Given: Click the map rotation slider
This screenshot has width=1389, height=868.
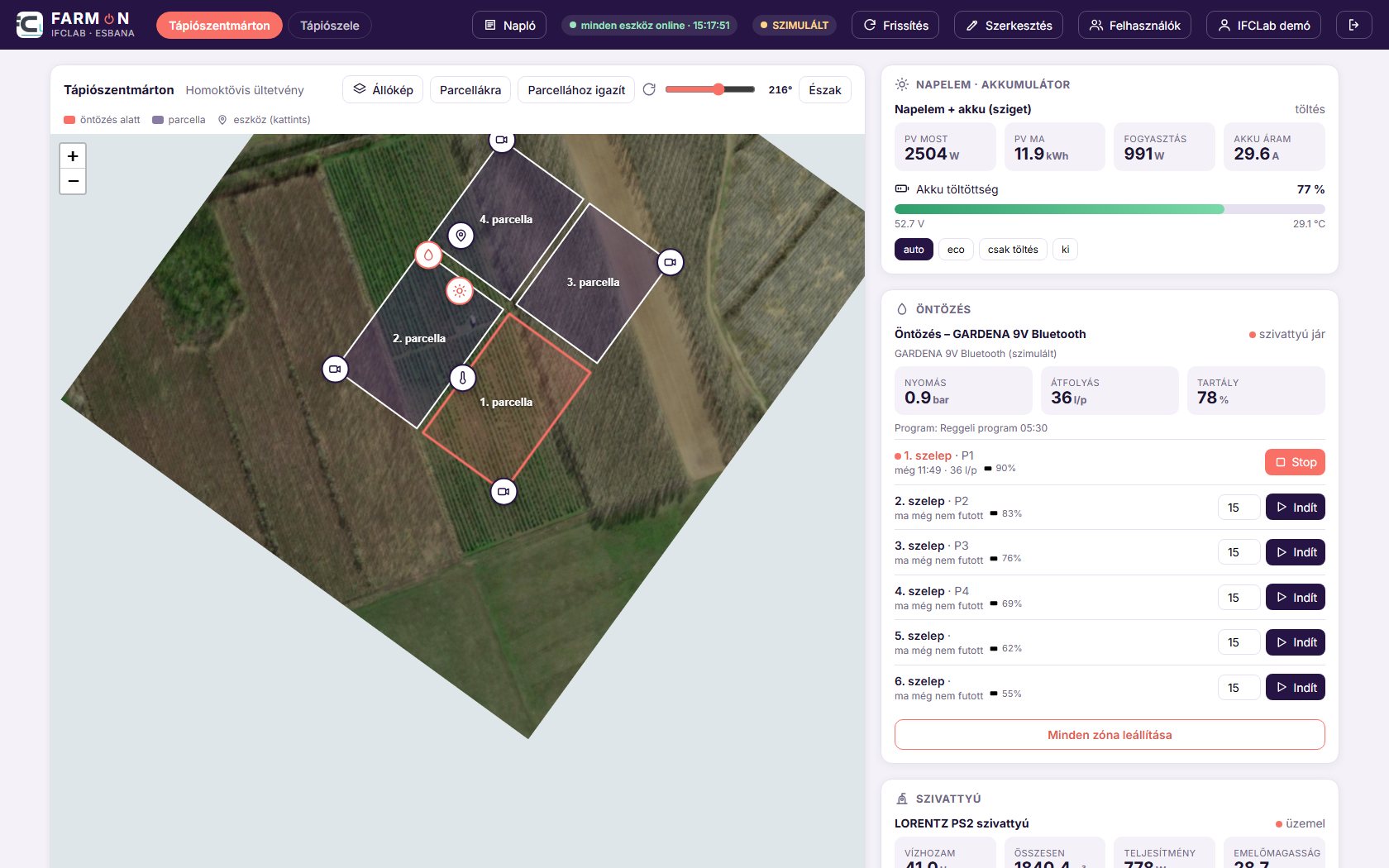Looking at the screenshot, I should click(709, 89).
